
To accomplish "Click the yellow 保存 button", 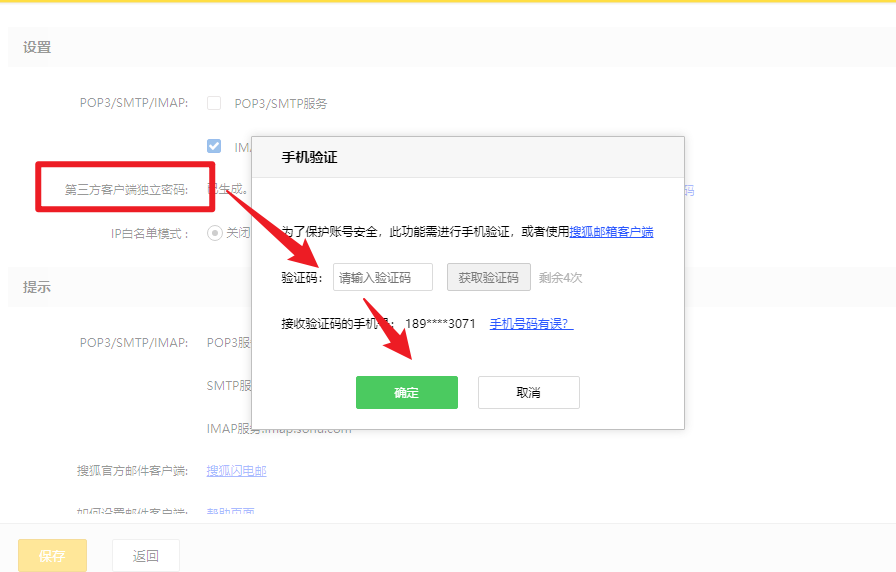I will click(52, 555).
